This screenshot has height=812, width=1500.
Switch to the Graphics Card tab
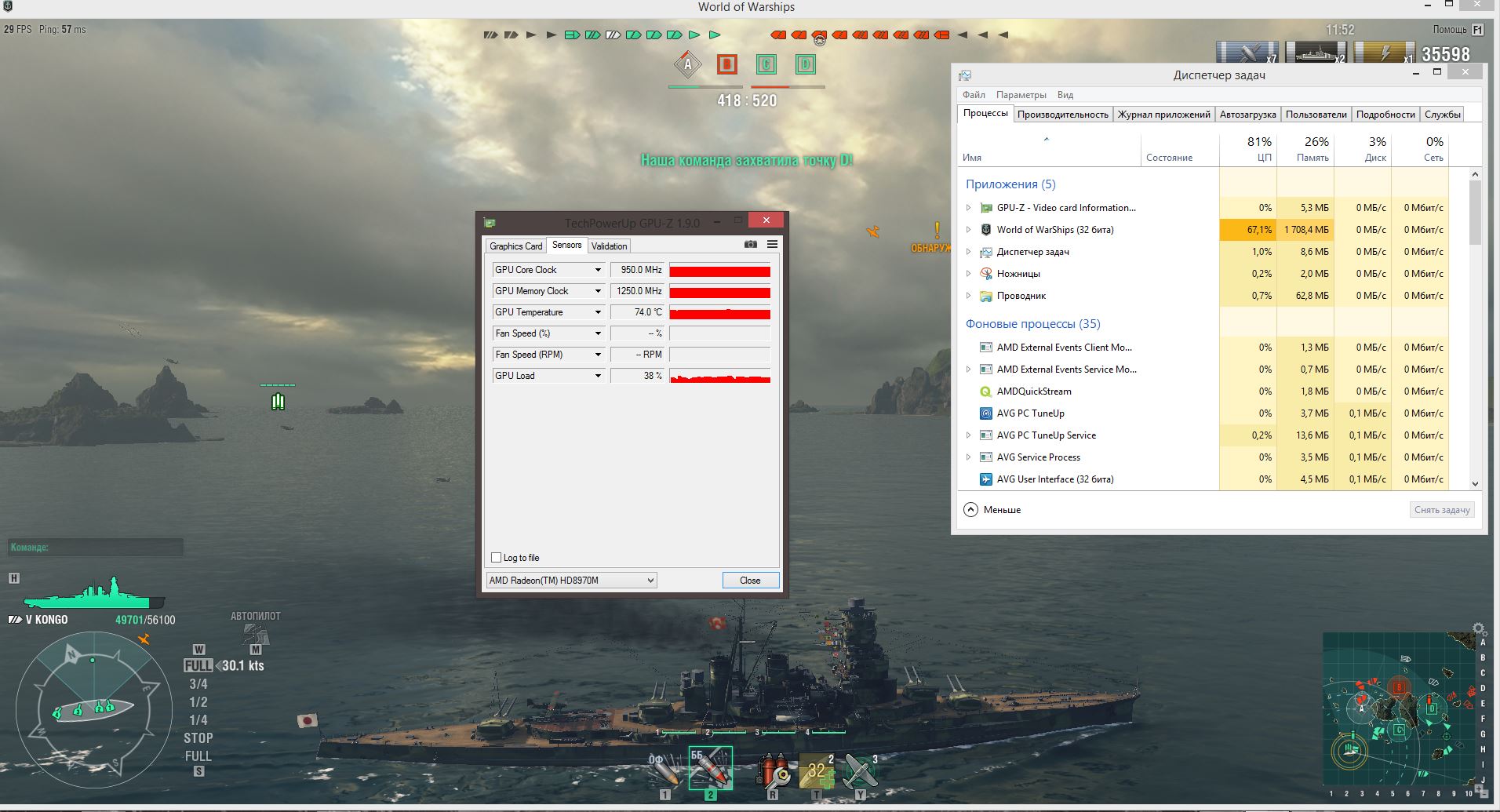515,246
